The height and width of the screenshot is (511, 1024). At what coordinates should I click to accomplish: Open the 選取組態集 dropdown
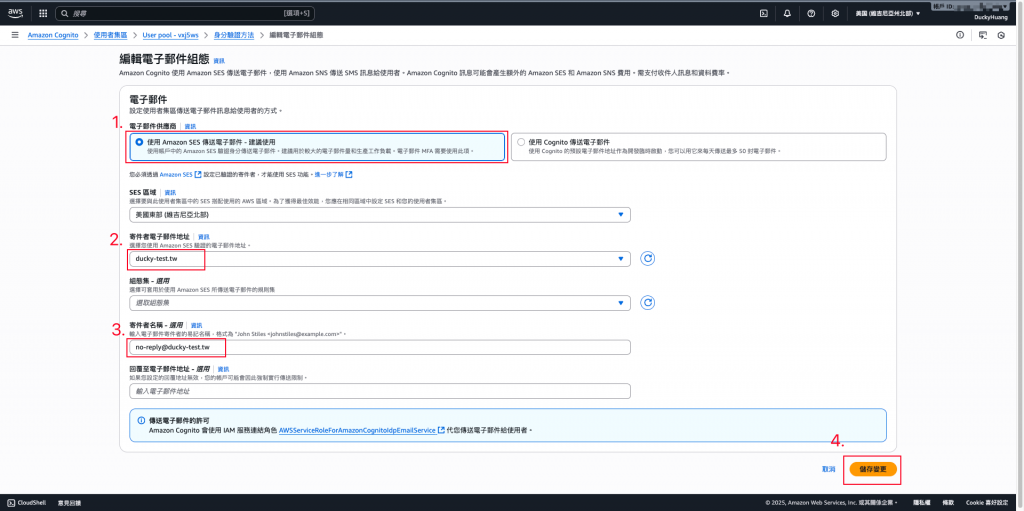coord(380,303)
